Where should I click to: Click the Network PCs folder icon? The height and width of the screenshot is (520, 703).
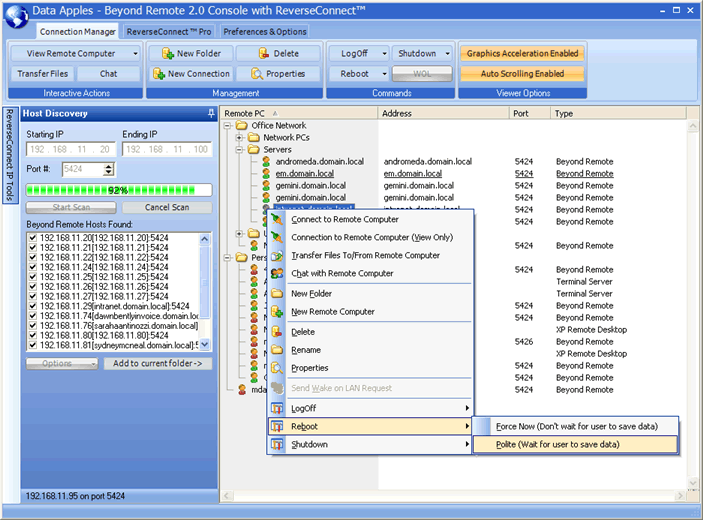tap(254, 137)
